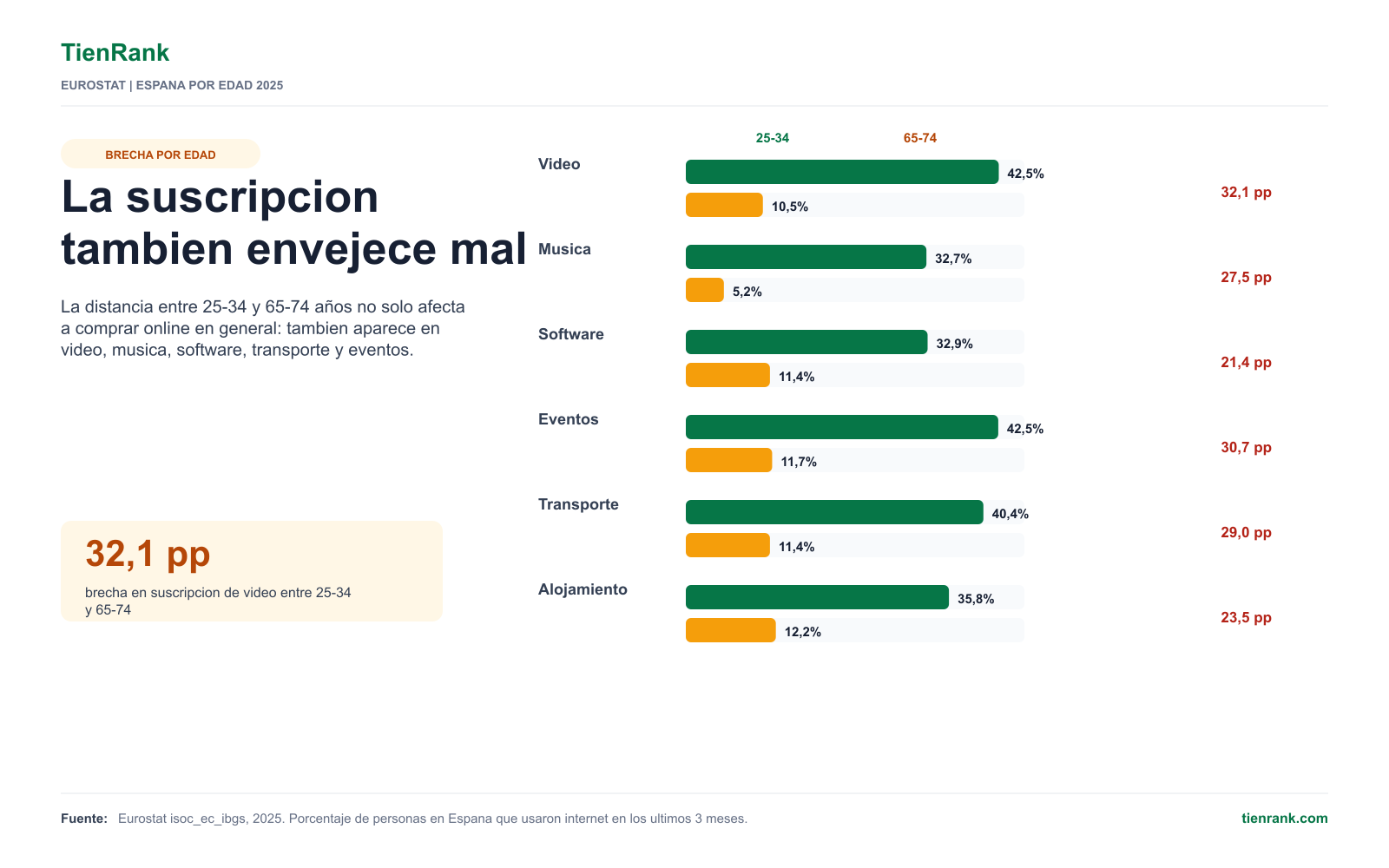The height and width of the screenshot is (868, 1389).
Task: Click the green Transporte bar 40,4%
Action: click(x=834, y=512)
